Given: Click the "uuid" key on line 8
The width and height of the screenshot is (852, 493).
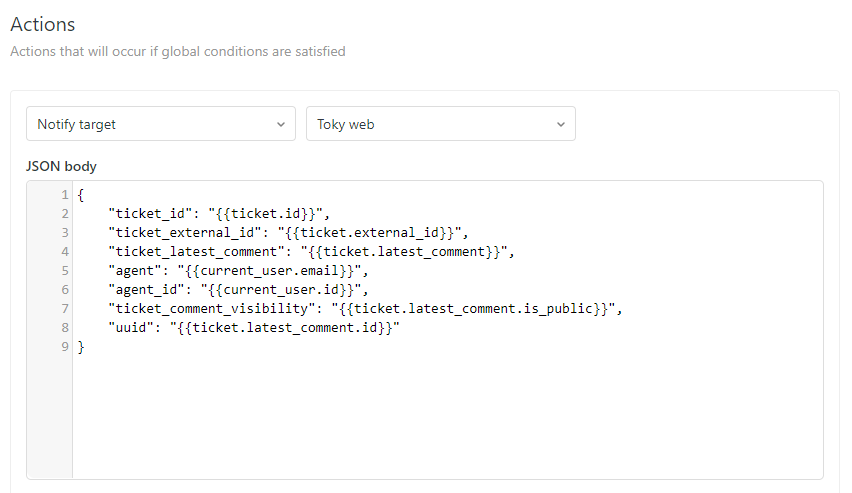Looking at the screenshot, I should (x=133, y=327).
